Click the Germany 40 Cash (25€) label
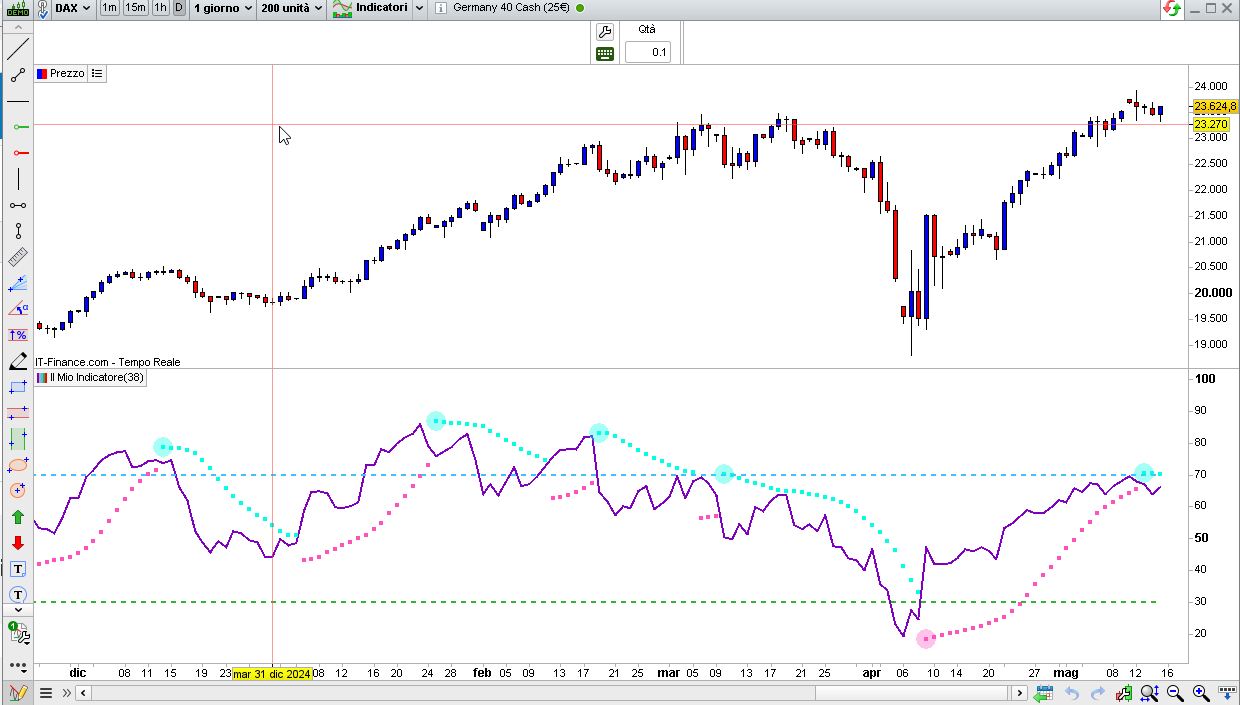This screenshot has width=1240, height=705. pyautogui.click(x=511, y=8)
